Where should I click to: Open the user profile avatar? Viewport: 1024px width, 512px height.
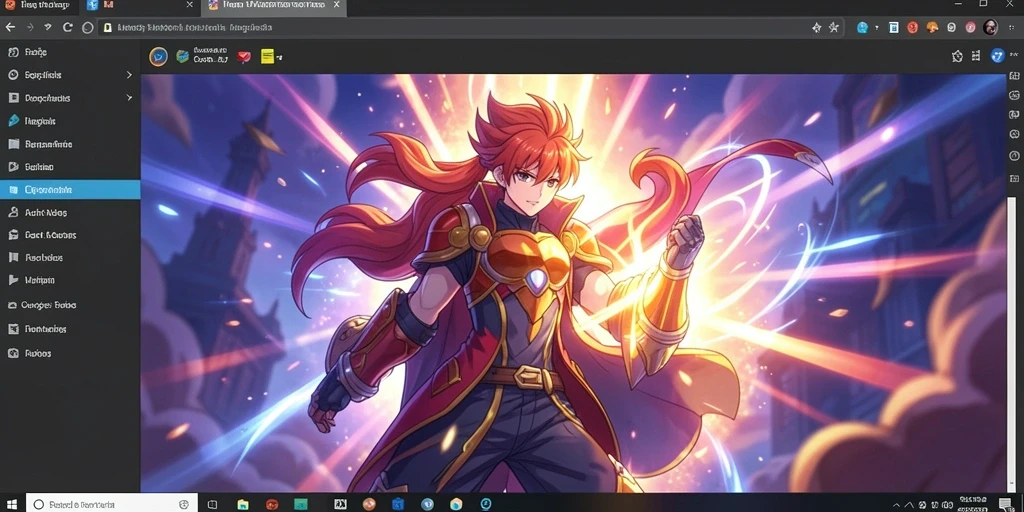tap(990, 27)
